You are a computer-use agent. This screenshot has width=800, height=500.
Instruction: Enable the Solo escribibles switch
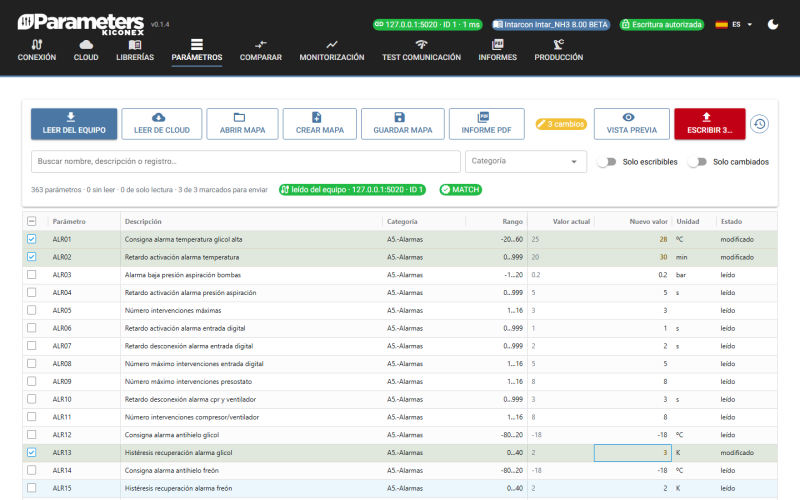point(607,162)
